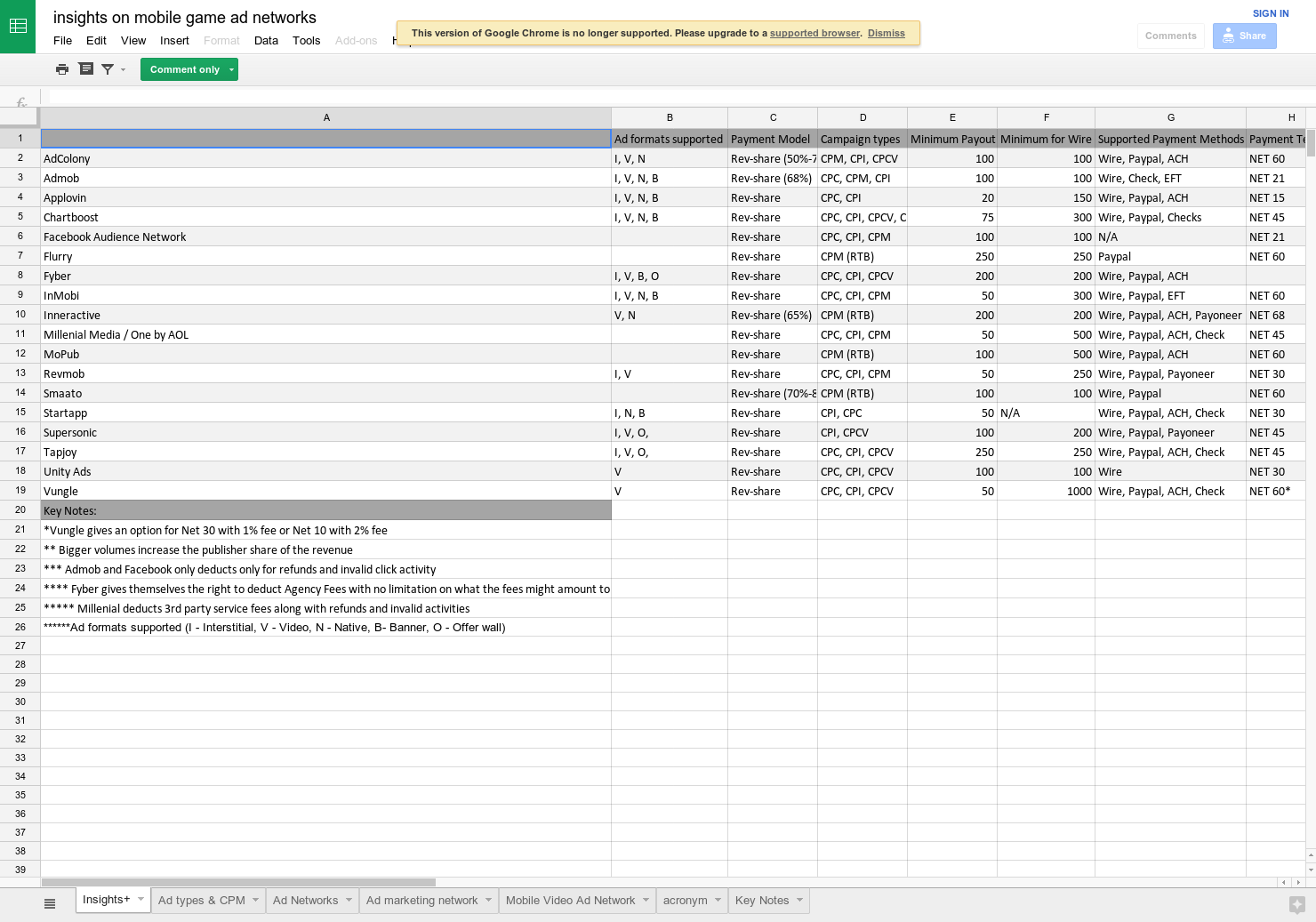Open the Comment only dropdown arrow
The height and width of the screenshot is (922, 1316).
tap(230, 68)
